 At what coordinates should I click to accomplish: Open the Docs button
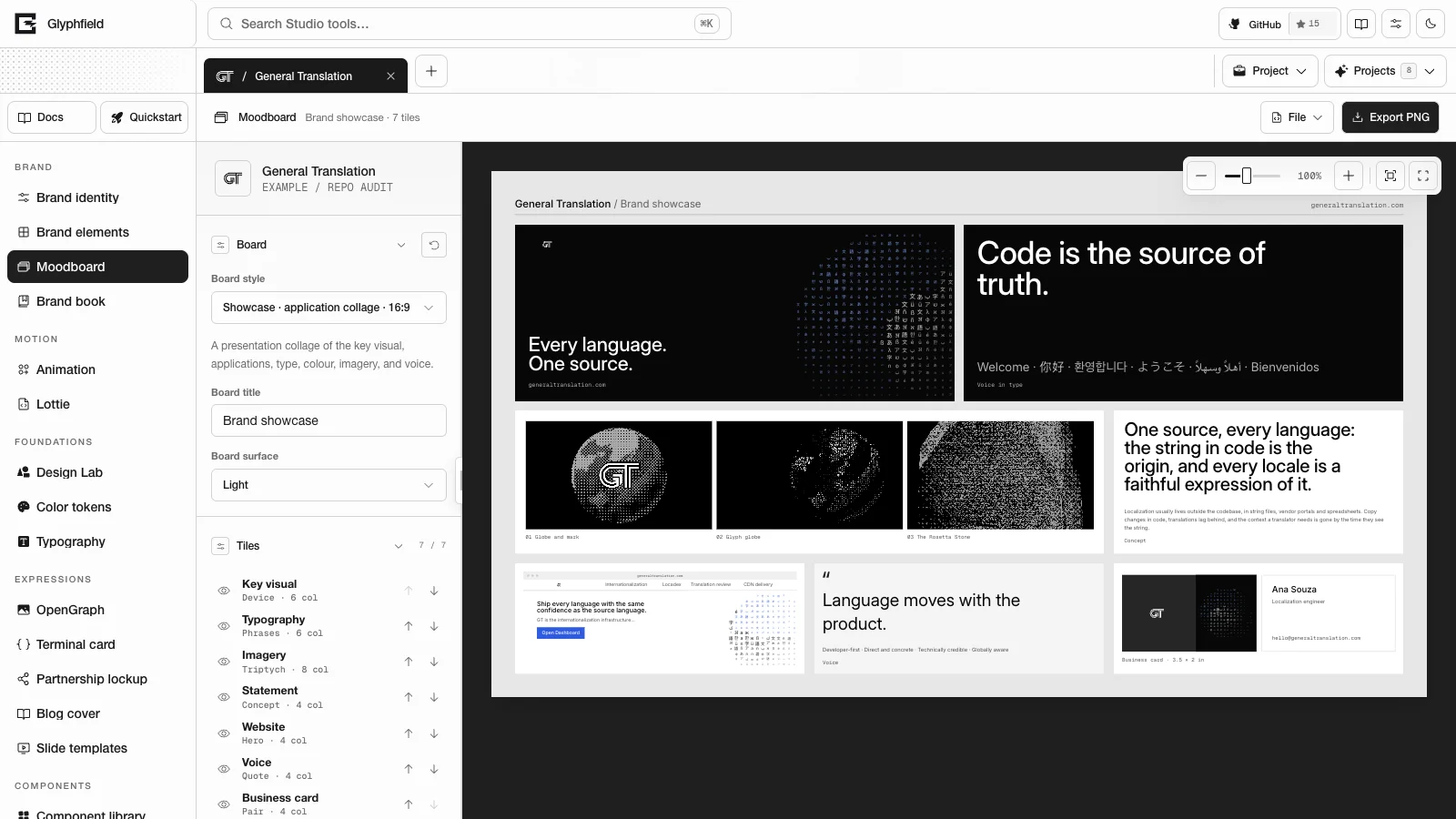point(52,117)
